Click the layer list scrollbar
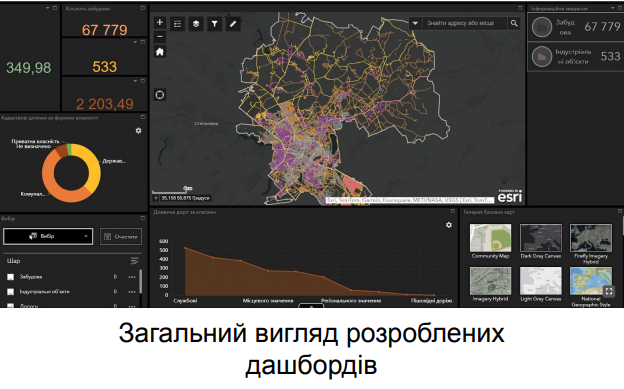 [140, 281]
